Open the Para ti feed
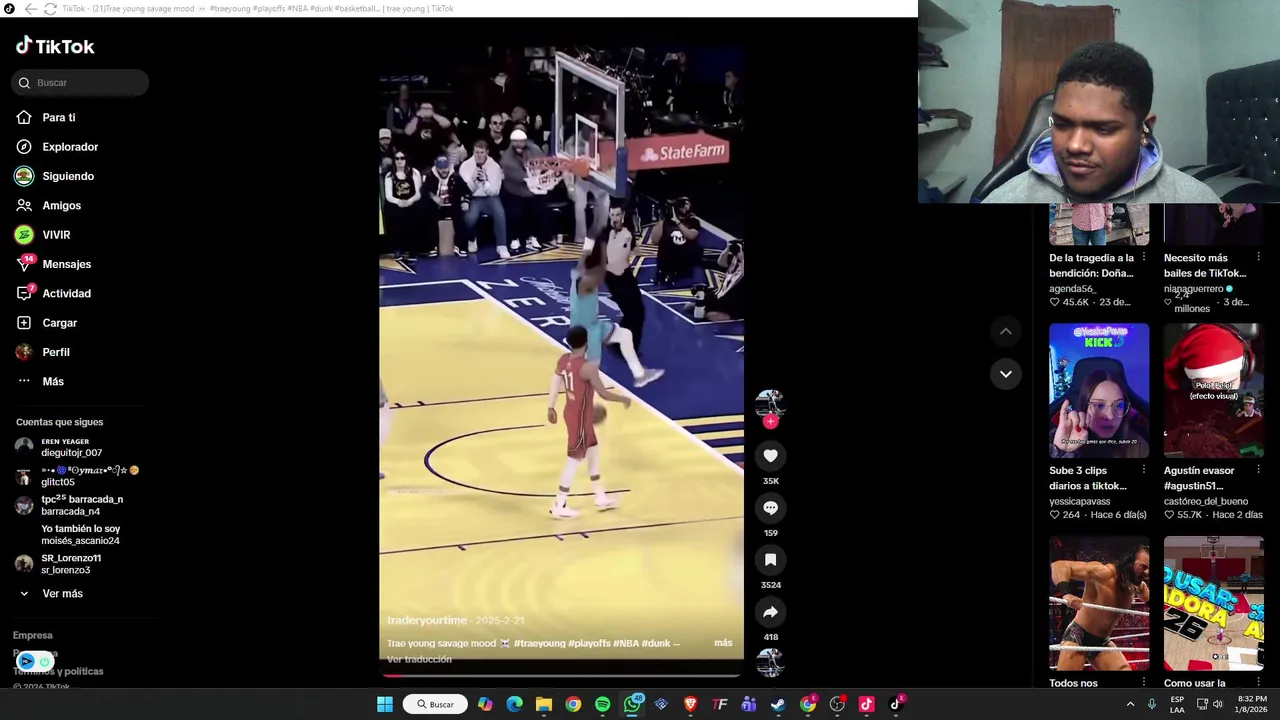 tap(58, 118)
